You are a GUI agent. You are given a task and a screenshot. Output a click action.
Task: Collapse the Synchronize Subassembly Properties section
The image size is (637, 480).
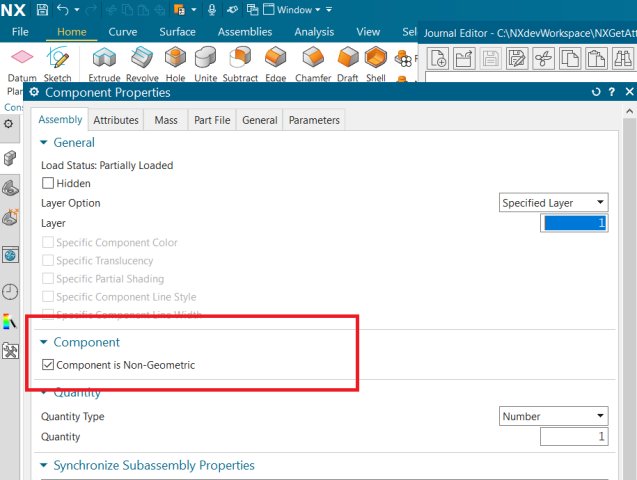click(44, 465)
